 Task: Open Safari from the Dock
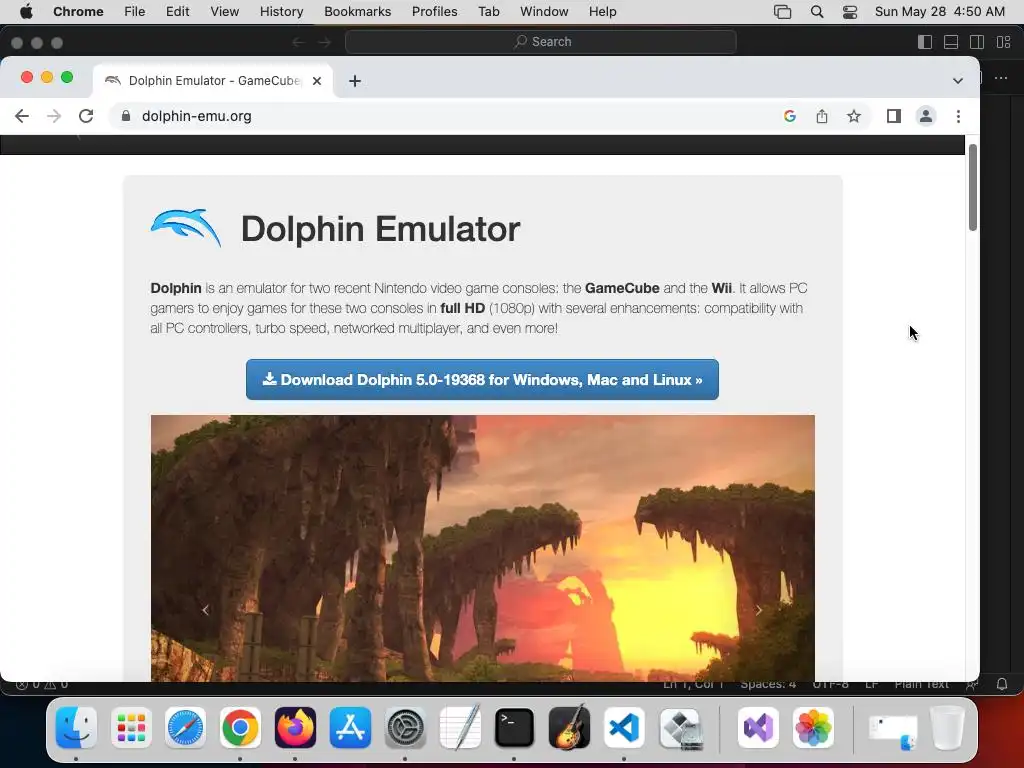[x=185, y=728]
